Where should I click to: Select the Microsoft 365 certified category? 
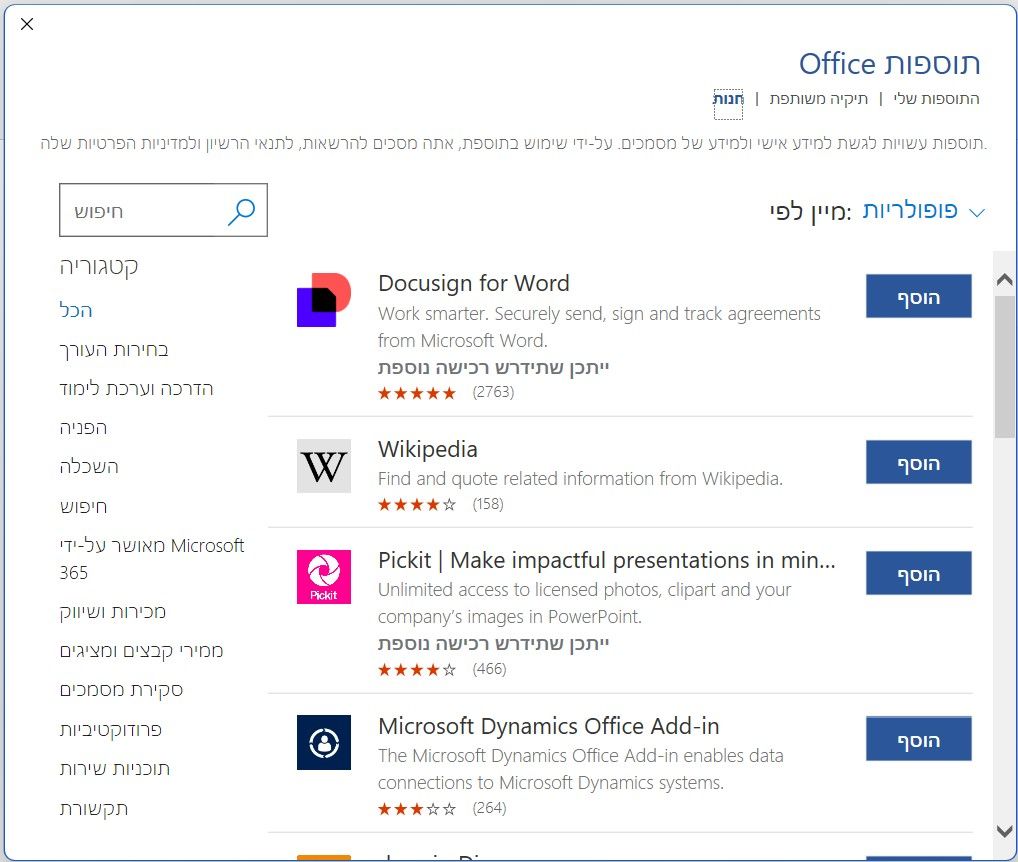[152, 559]
